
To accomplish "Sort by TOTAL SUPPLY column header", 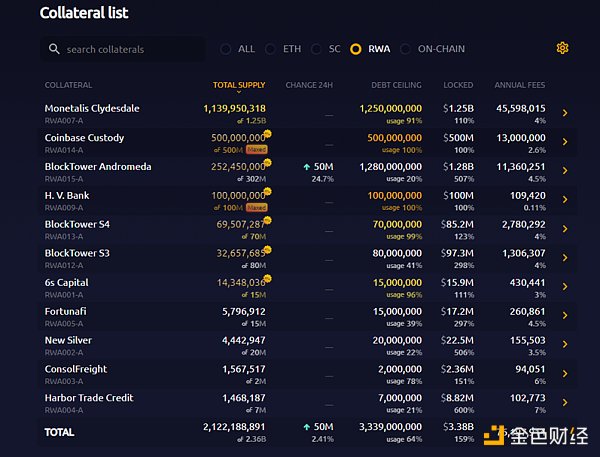I will click(x=239, y=85).
